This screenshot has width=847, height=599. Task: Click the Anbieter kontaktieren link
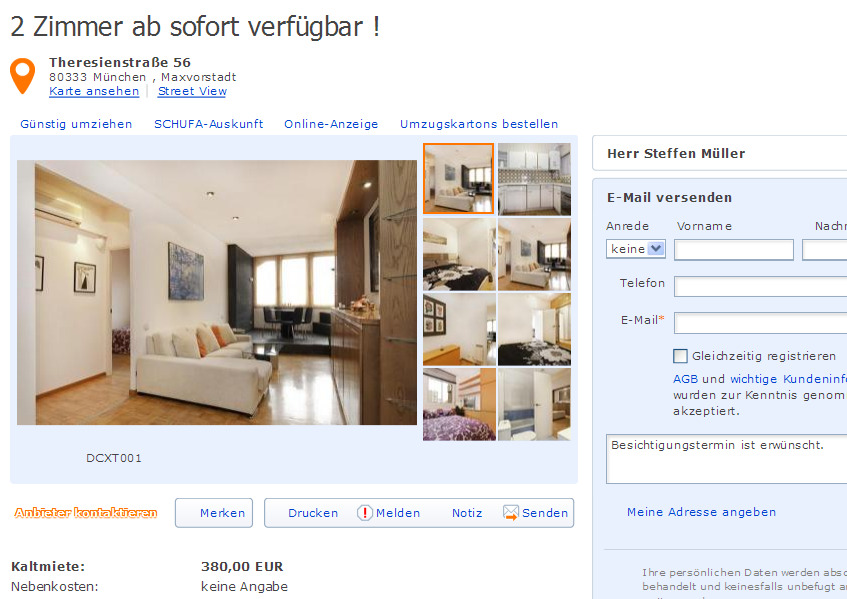tap(85, 513)
